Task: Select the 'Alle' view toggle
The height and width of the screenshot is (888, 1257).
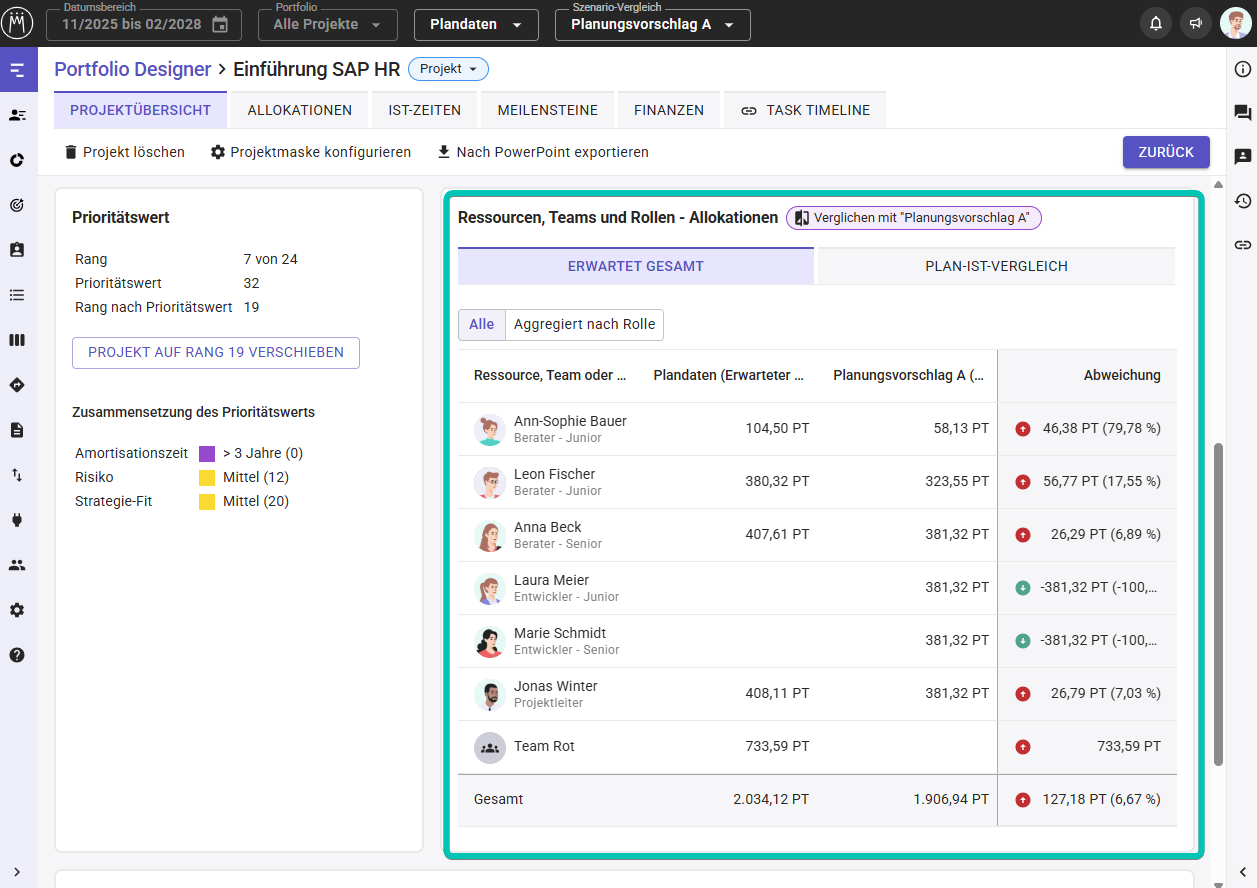Action: point(481,324)
